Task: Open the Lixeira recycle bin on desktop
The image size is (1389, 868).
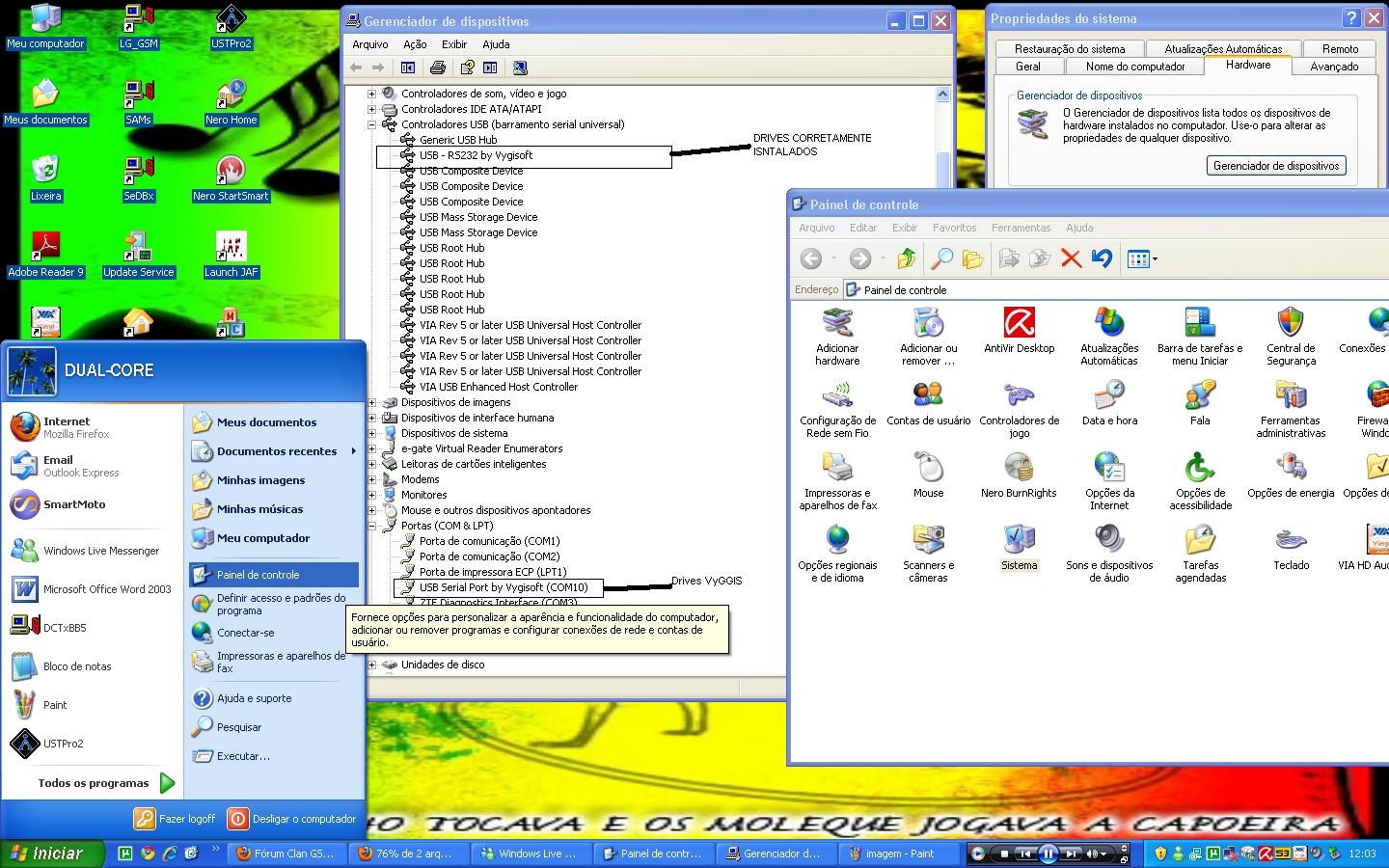Action: pyautogui.click(x=45, y=179)
